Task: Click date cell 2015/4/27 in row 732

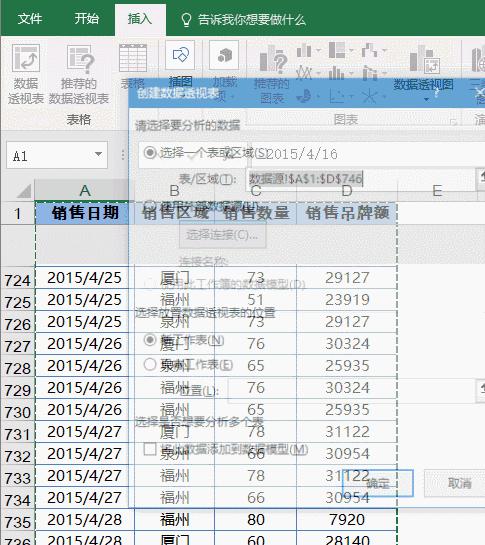Action: (x=84, y=454)
